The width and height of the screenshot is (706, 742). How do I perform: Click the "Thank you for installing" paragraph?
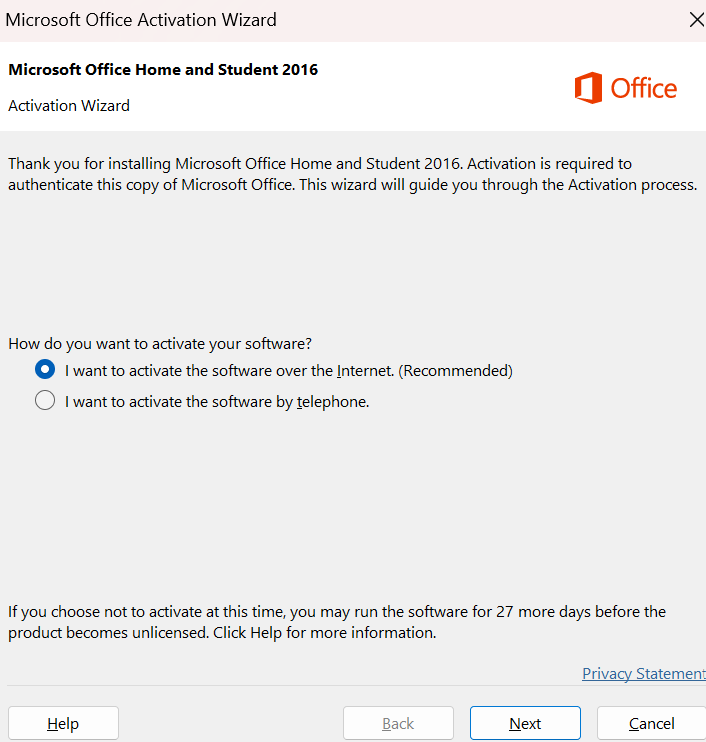click(x=353, y=174)
